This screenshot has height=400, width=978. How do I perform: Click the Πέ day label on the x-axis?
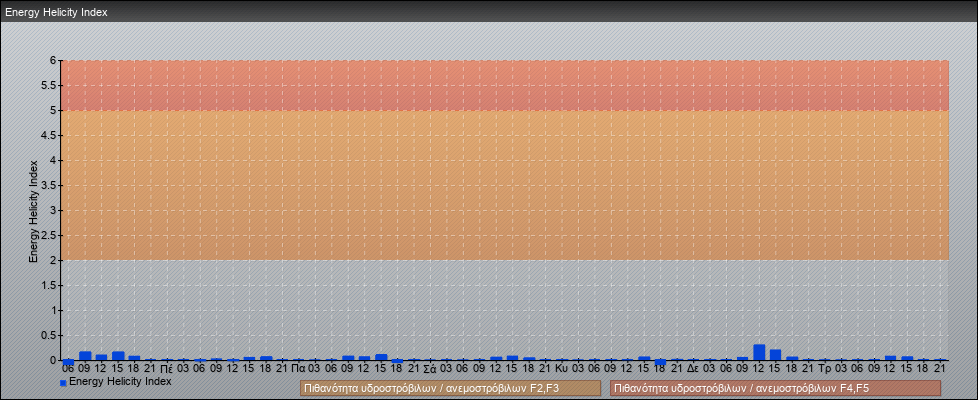click(167, 369)
